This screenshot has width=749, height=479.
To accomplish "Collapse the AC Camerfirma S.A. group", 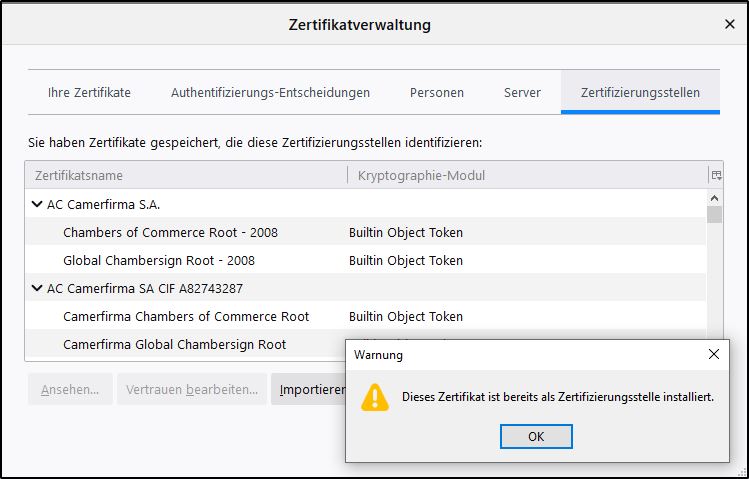I will tap(37, 204).
